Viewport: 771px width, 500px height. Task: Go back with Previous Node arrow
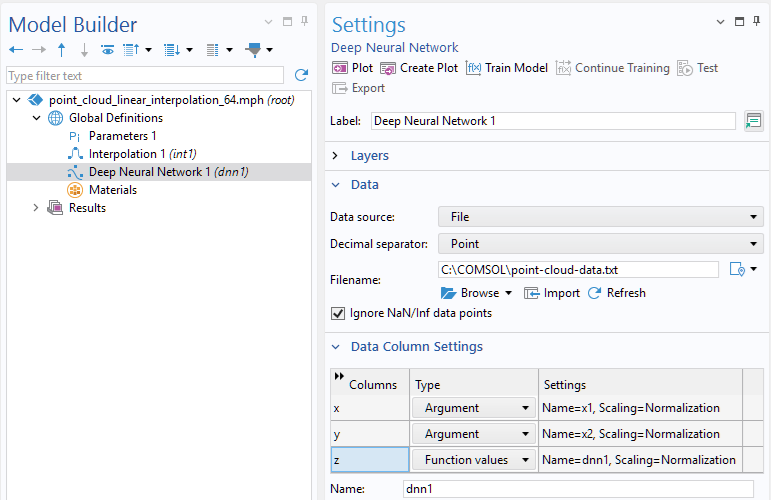tap(16, 50)
